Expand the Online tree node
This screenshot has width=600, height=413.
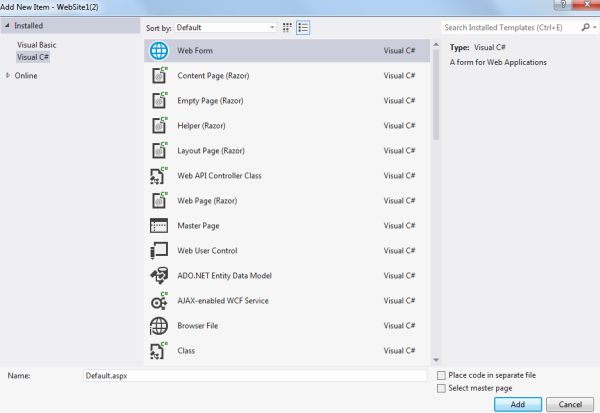[8, 75]
